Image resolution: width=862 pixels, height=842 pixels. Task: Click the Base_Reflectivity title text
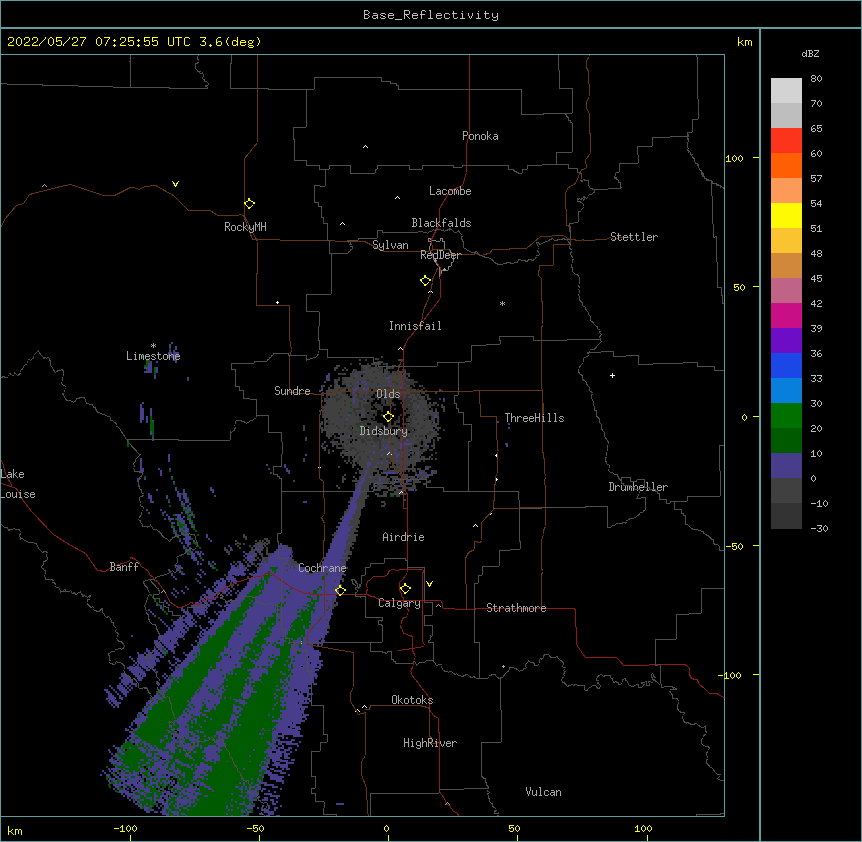click(431, 15)
